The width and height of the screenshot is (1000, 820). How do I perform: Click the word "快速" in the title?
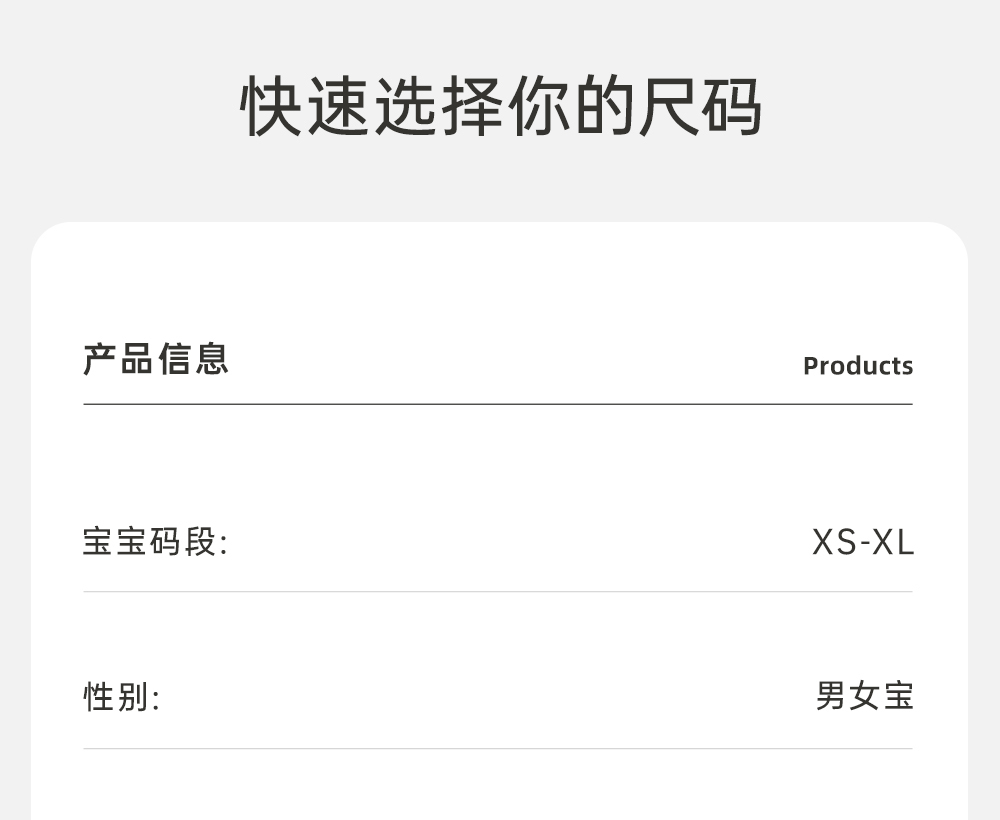[305, 105]
